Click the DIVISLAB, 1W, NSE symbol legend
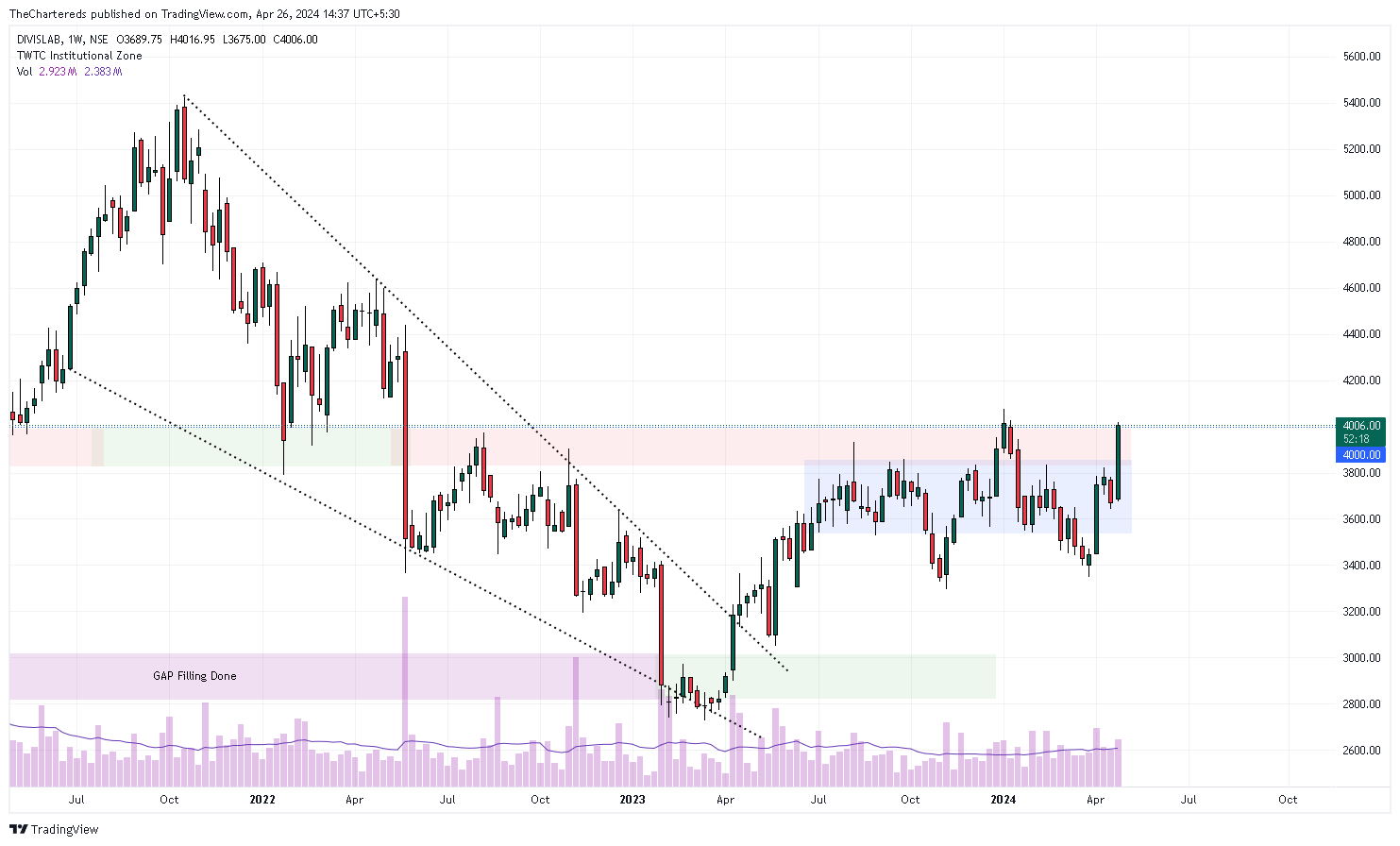The image size is (1400, 846). (62, 40)
